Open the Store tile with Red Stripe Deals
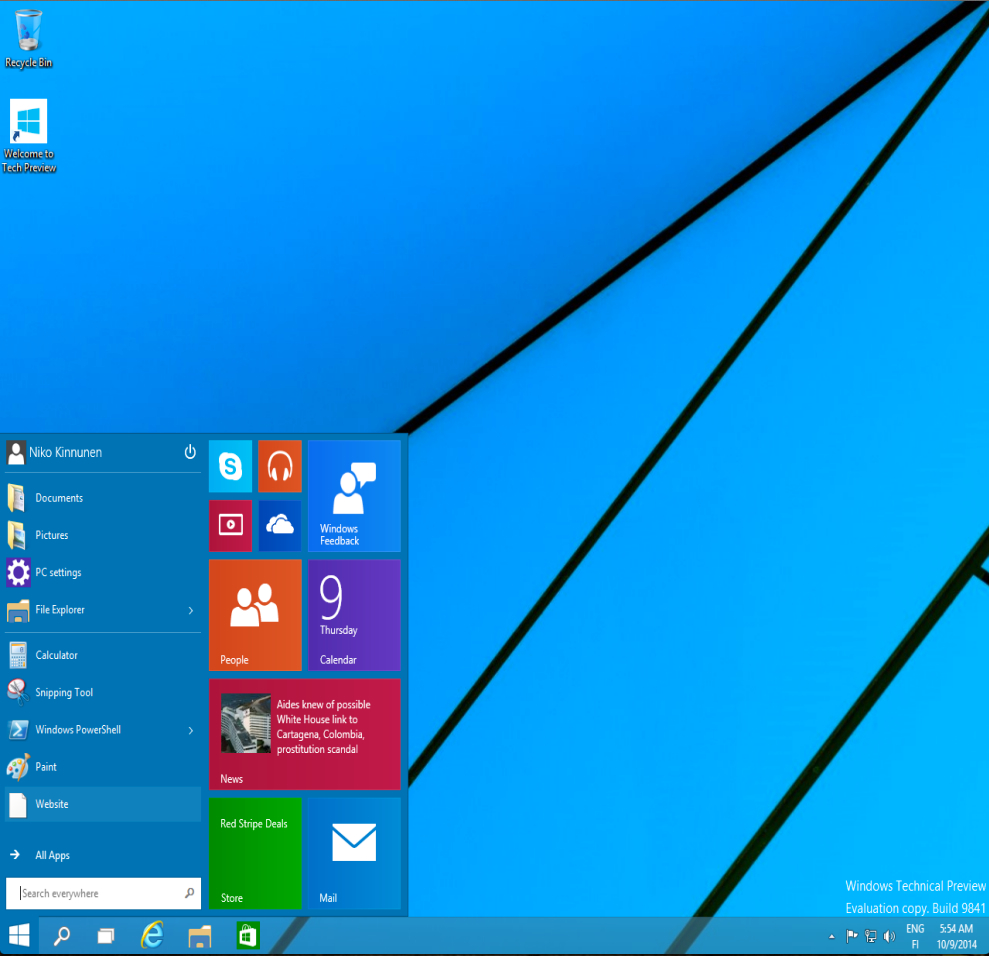Image resolution: width=989 pixels, height=956 pixels. (x=255, y=853)
